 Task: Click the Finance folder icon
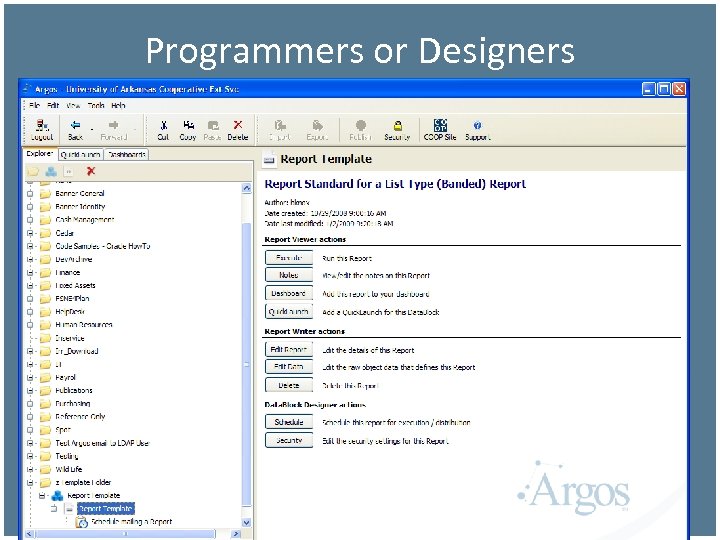45,273
